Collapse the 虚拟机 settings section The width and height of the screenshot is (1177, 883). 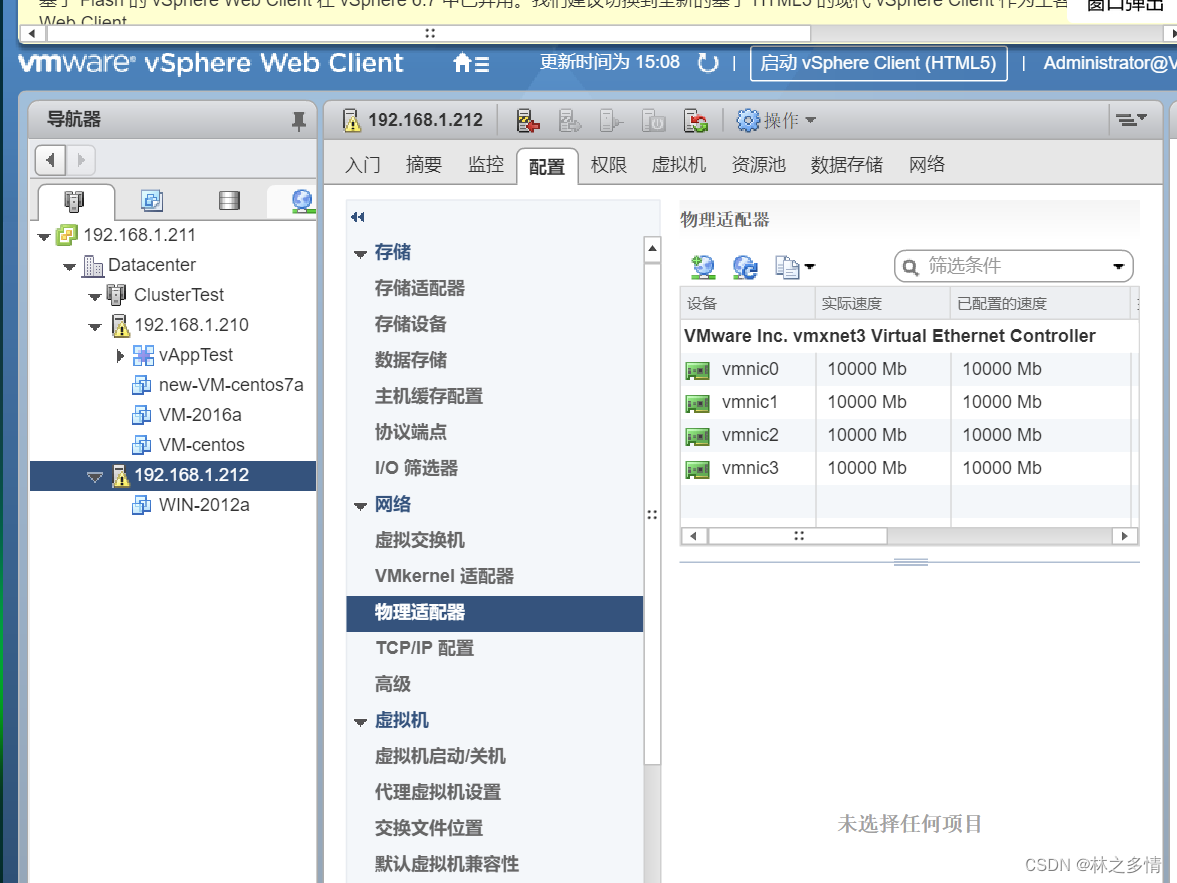coord(360,722)
